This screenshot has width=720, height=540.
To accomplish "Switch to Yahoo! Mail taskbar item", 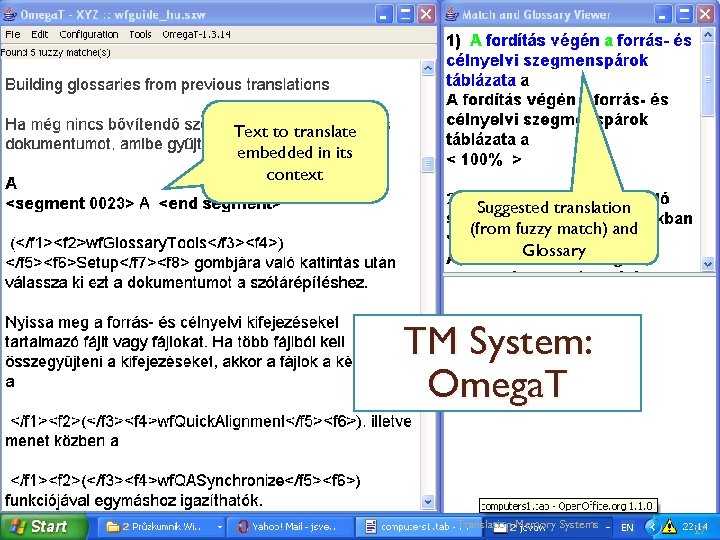I will pyautogui.click(x=289, y=526).
